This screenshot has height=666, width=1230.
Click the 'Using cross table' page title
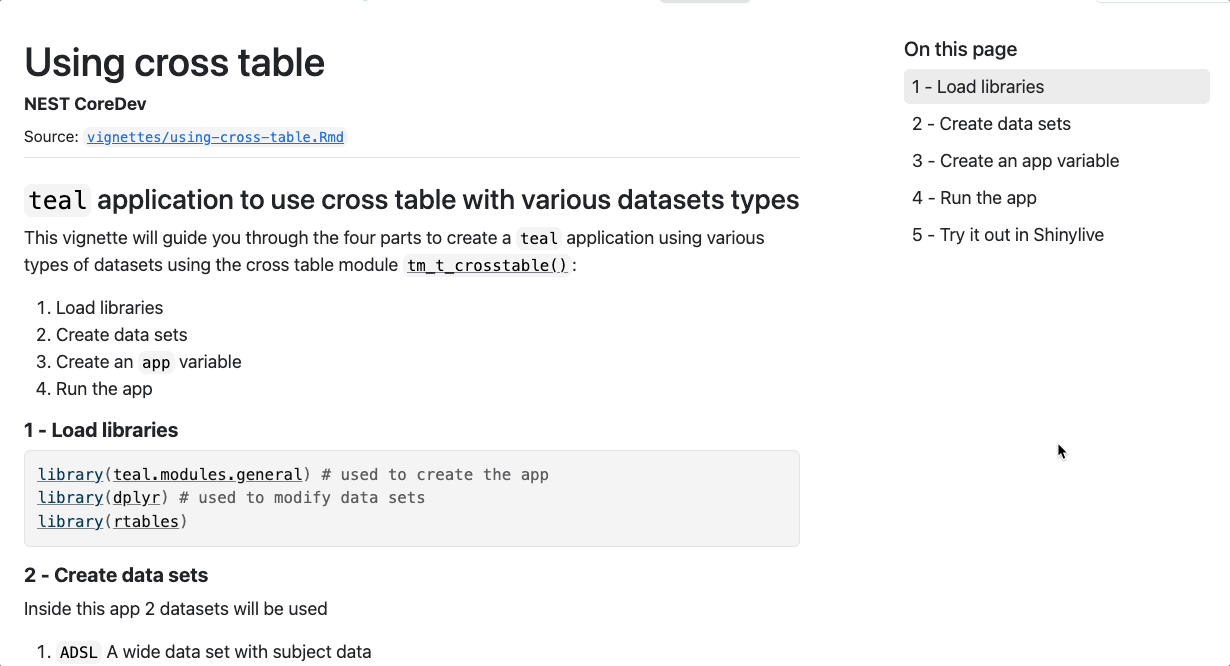pyautogui.click(x=174, y=62)
